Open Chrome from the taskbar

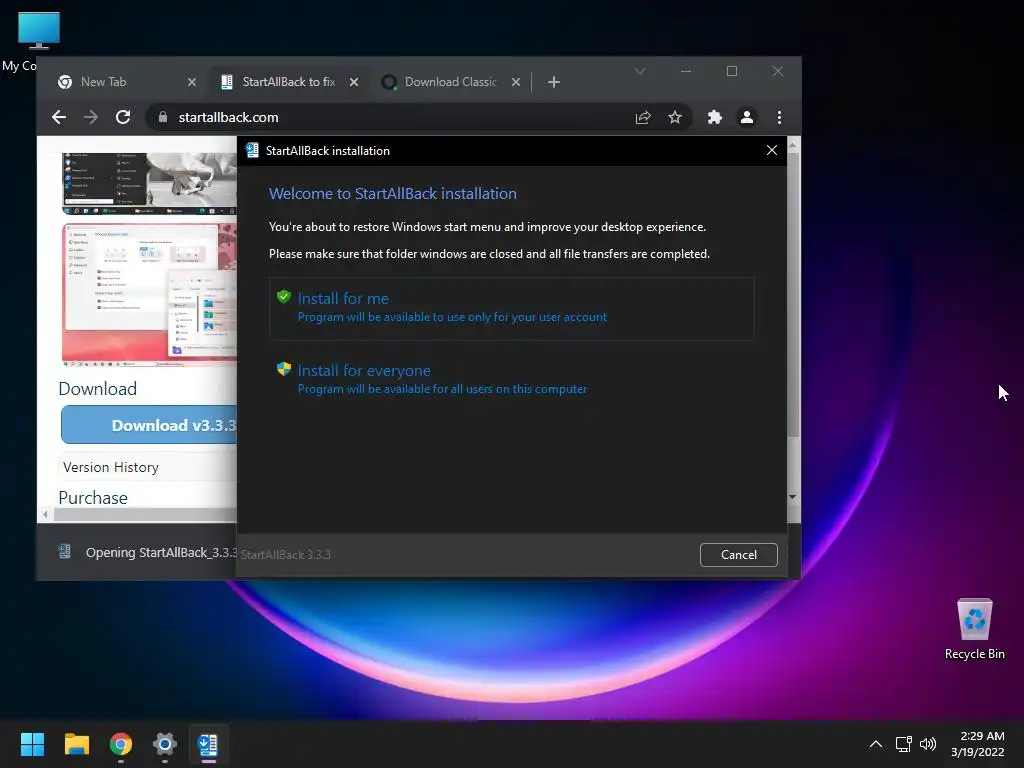(x=120, y=744)
